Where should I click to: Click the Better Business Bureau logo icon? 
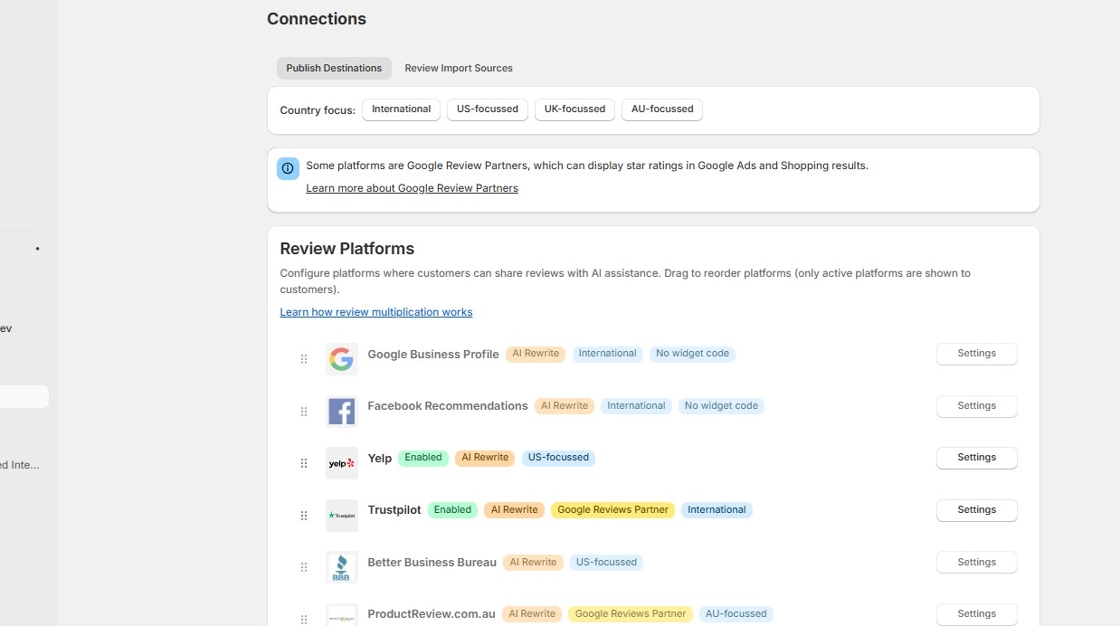[x=341, y=567]
